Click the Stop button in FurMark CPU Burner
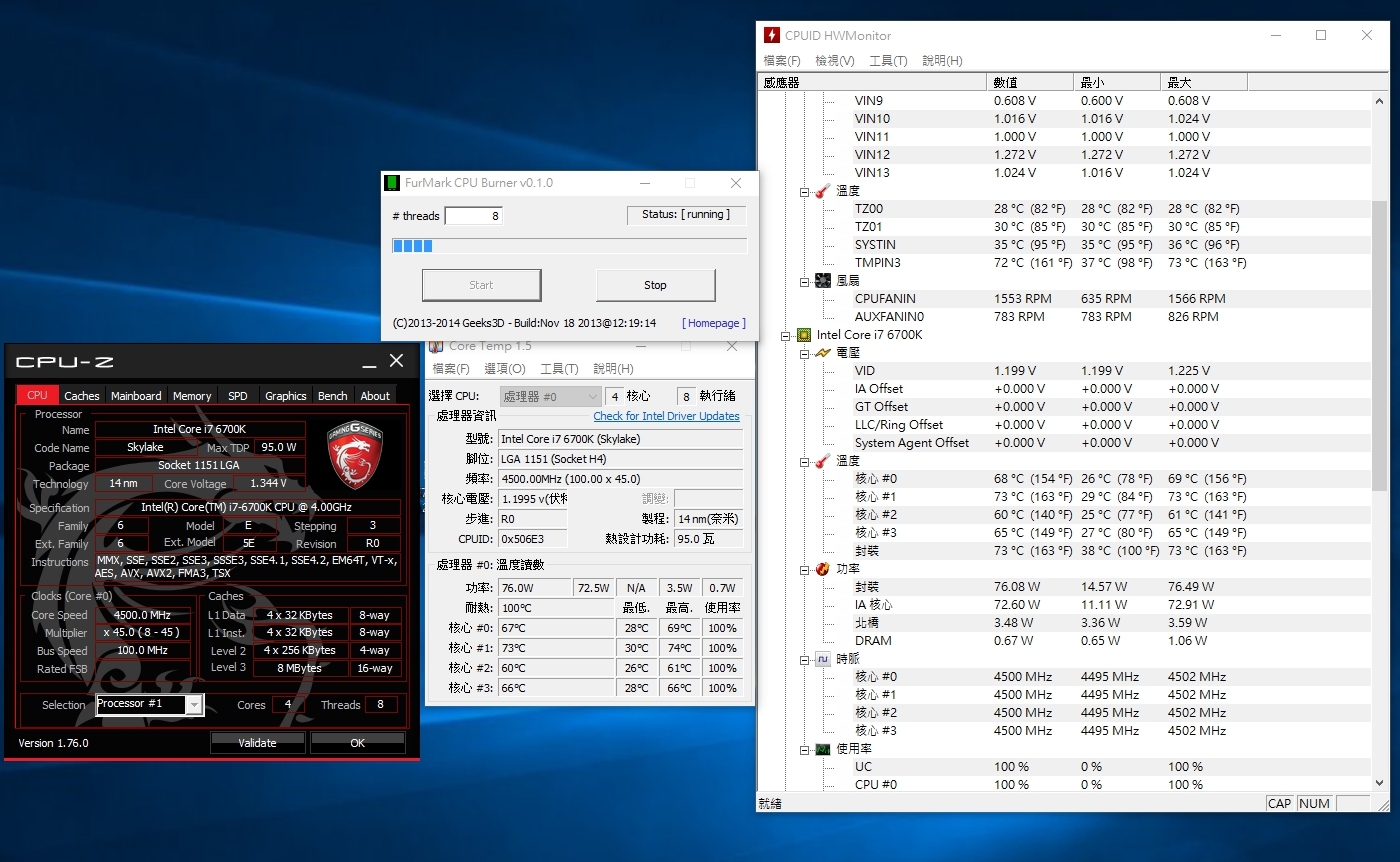The height and width of the screenshot is (862, 1400). coord(655,285)
